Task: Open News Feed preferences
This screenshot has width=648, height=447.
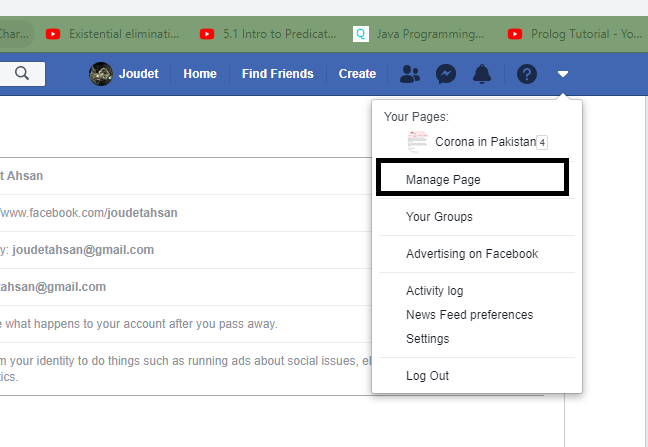Action: (469, 315)
